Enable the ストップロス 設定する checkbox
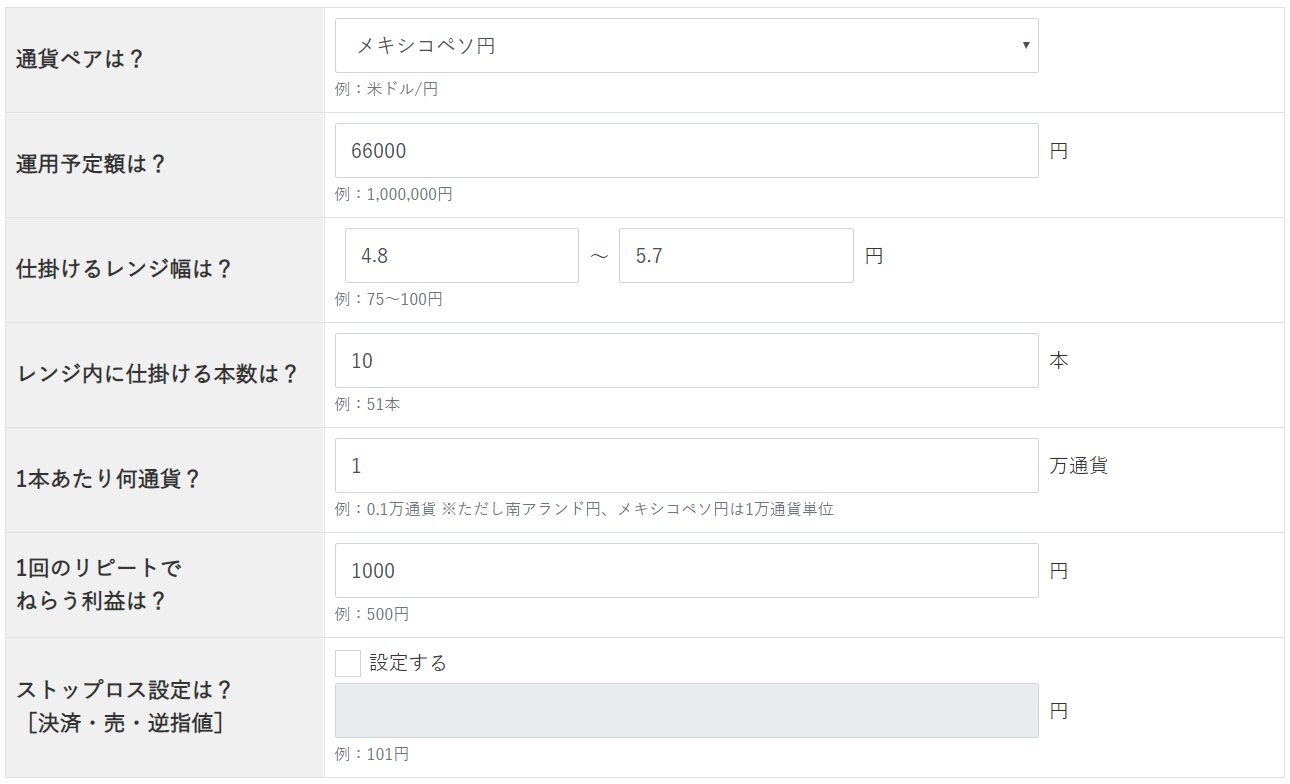Viewport: 1290px width, 784px height. pos(348,663)
